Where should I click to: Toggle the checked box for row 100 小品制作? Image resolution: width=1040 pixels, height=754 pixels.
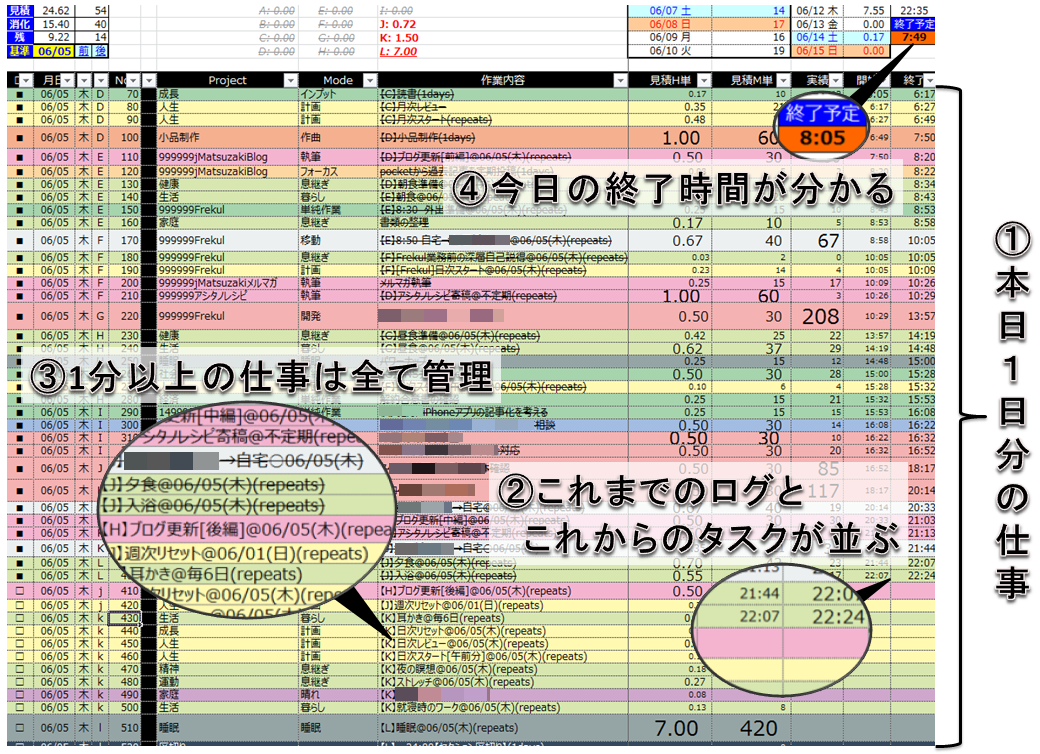pos(19,137)
